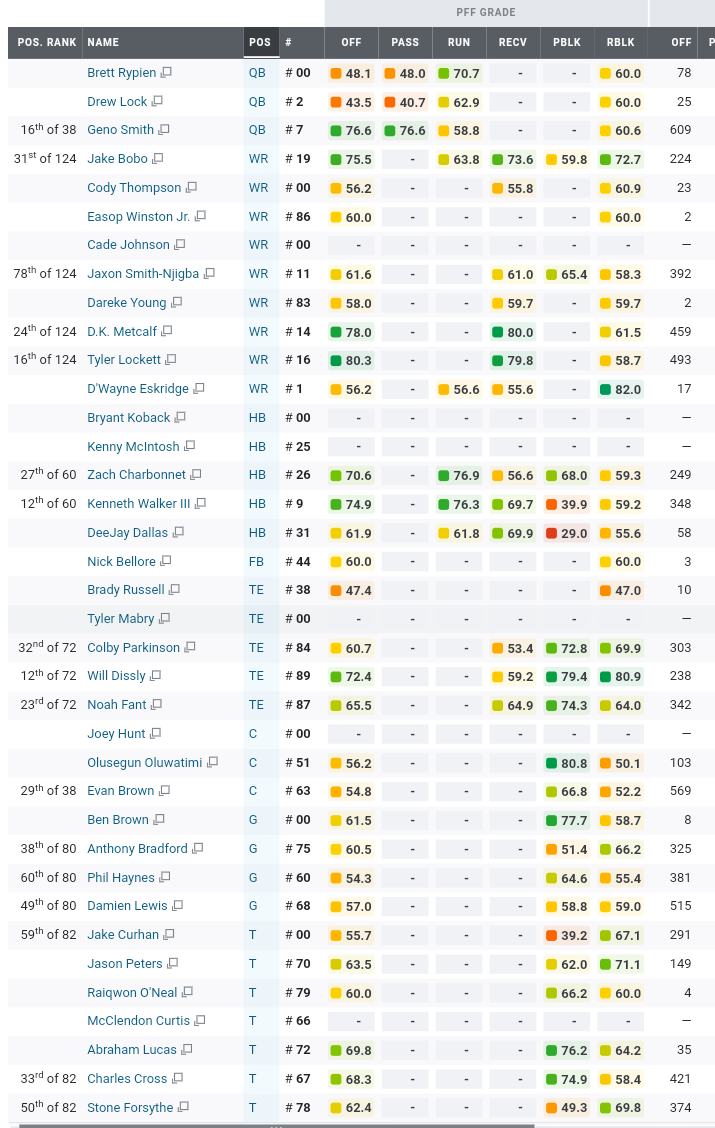This screenshot has height=1128, width=715.
Task: Open Tyler Mabry player page
Action: click(x=121, y=619)
